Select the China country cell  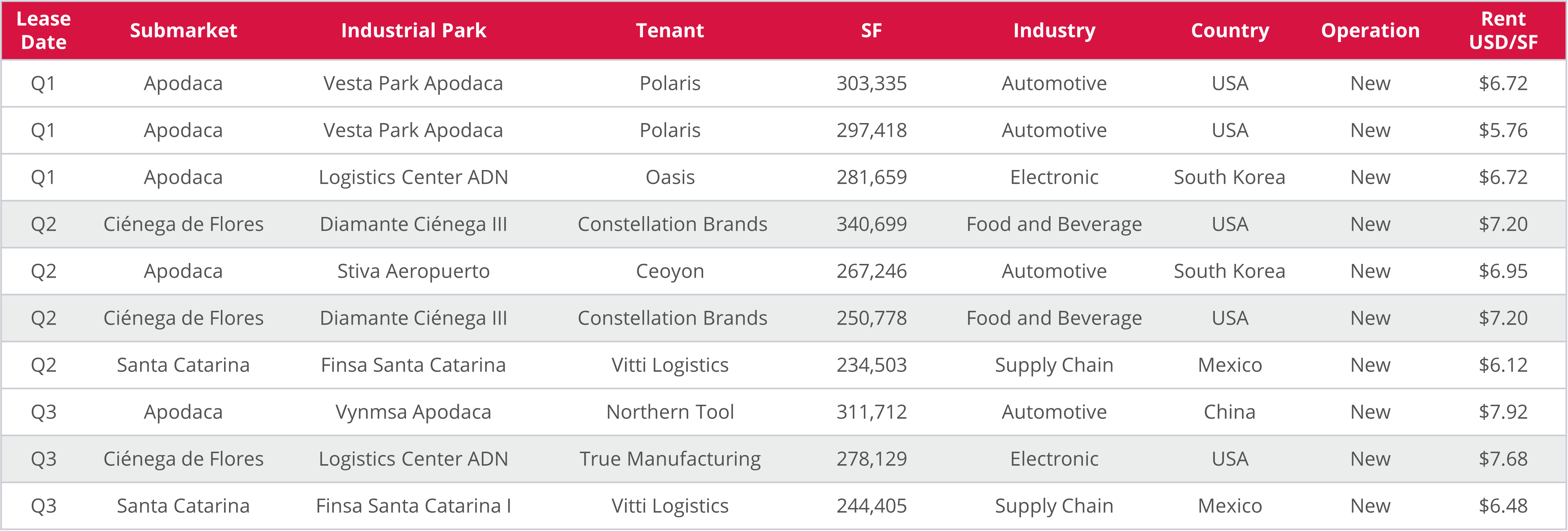(x=1229, y=412)
